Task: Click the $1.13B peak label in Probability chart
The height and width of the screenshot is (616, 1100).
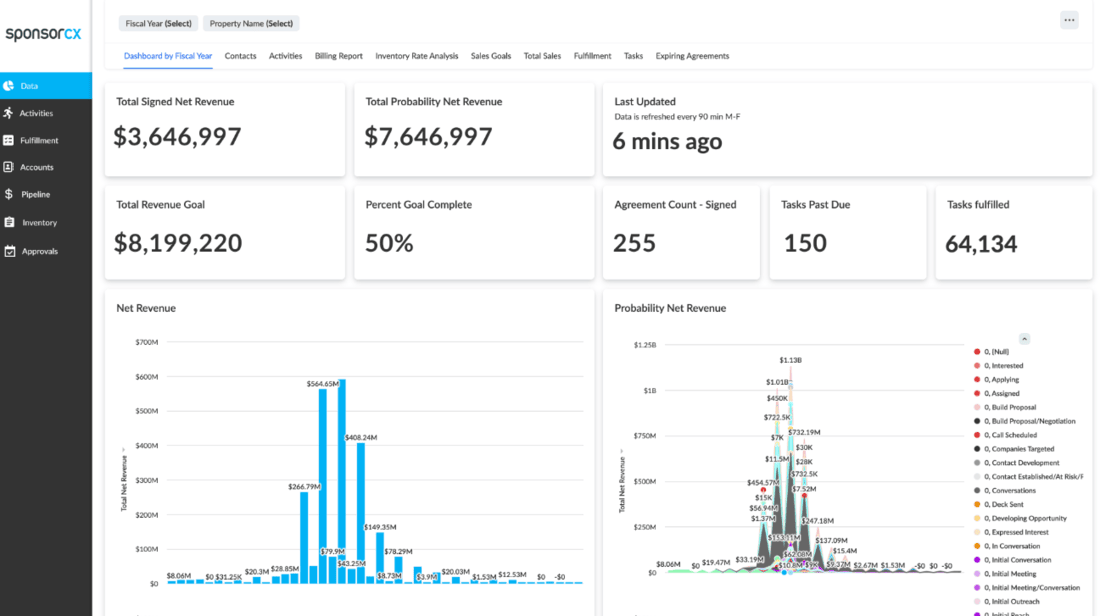Action: click(x=790, y=360)
